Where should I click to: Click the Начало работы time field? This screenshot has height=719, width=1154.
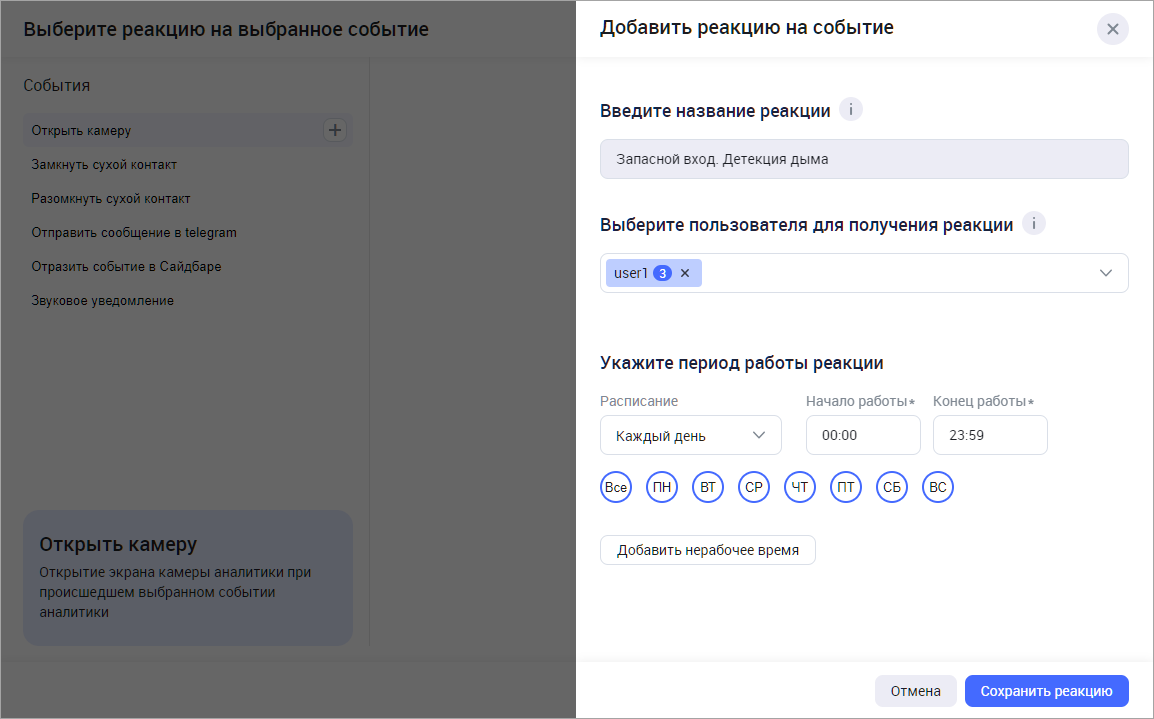pos(862,435)
